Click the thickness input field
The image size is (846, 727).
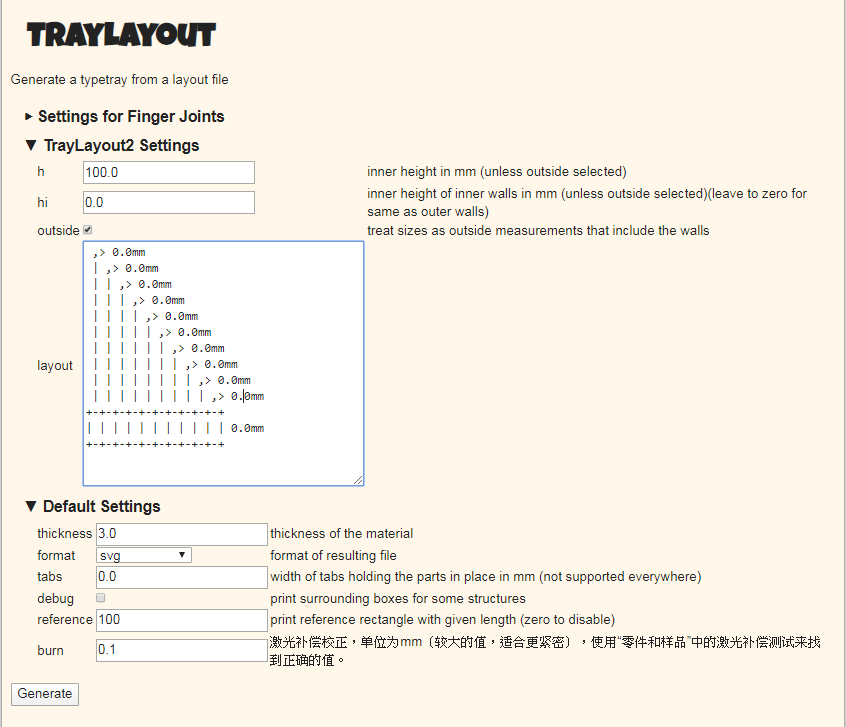(181, 534)
